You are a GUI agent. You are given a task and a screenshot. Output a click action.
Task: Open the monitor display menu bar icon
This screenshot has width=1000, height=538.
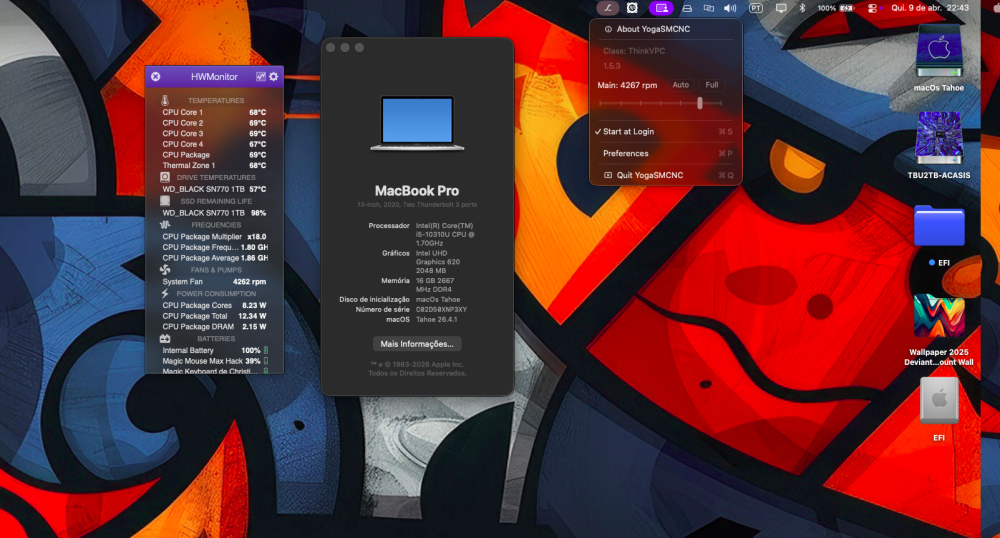tap(781, 8)
